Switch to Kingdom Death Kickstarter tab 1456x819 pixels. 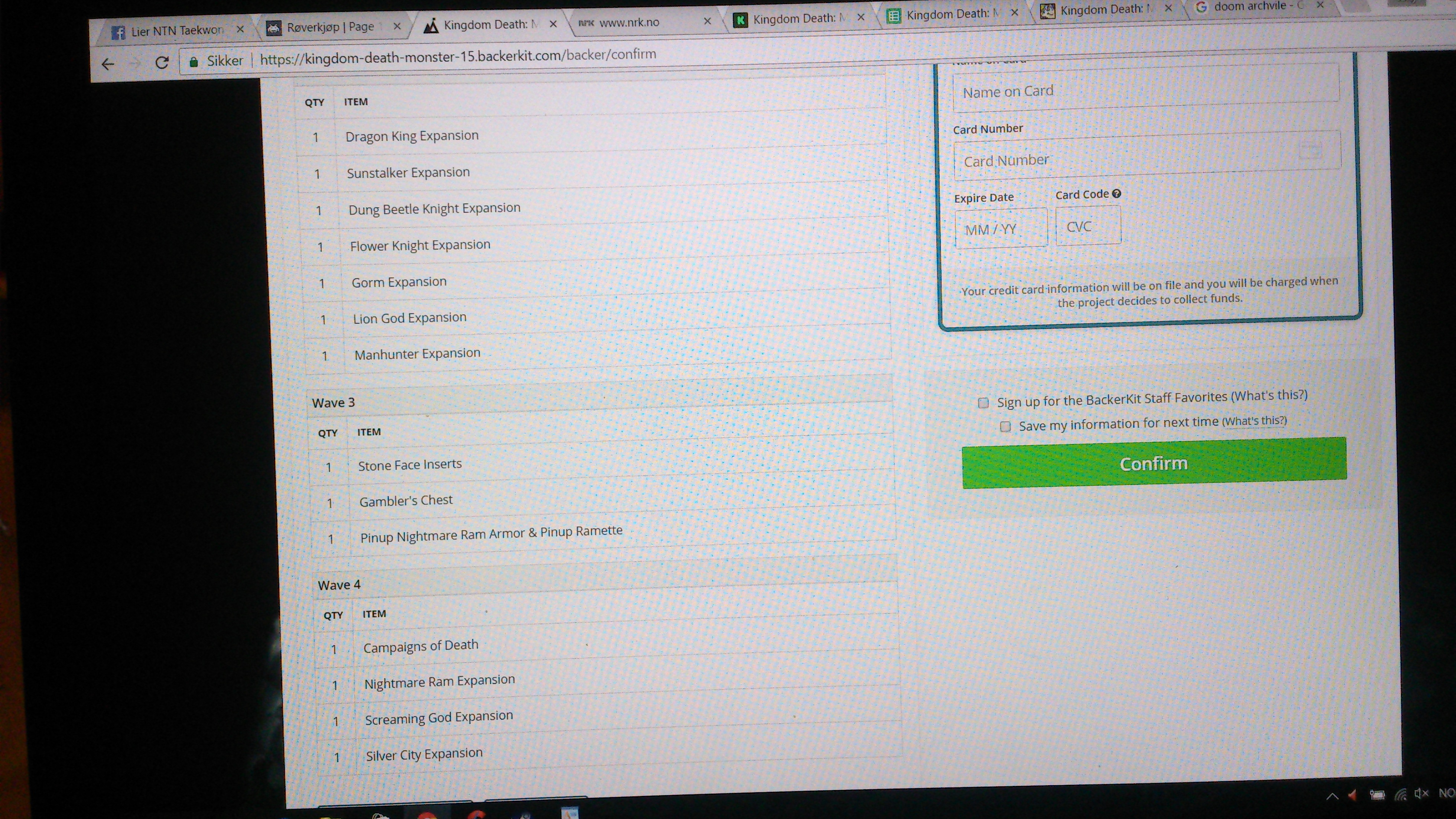[800, 19]
